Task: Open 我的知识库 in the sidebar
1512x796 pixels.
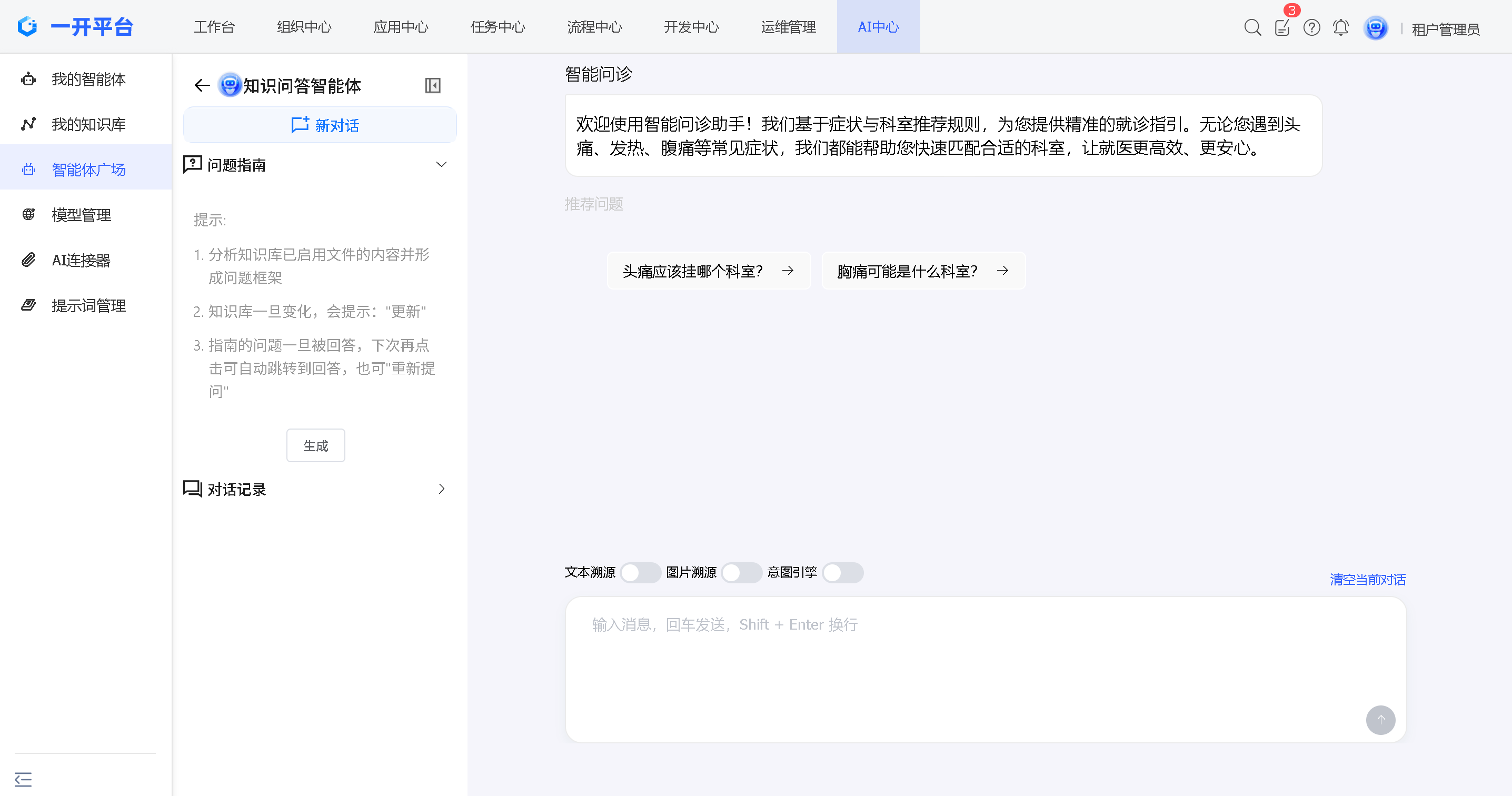Action: [88, 124]
